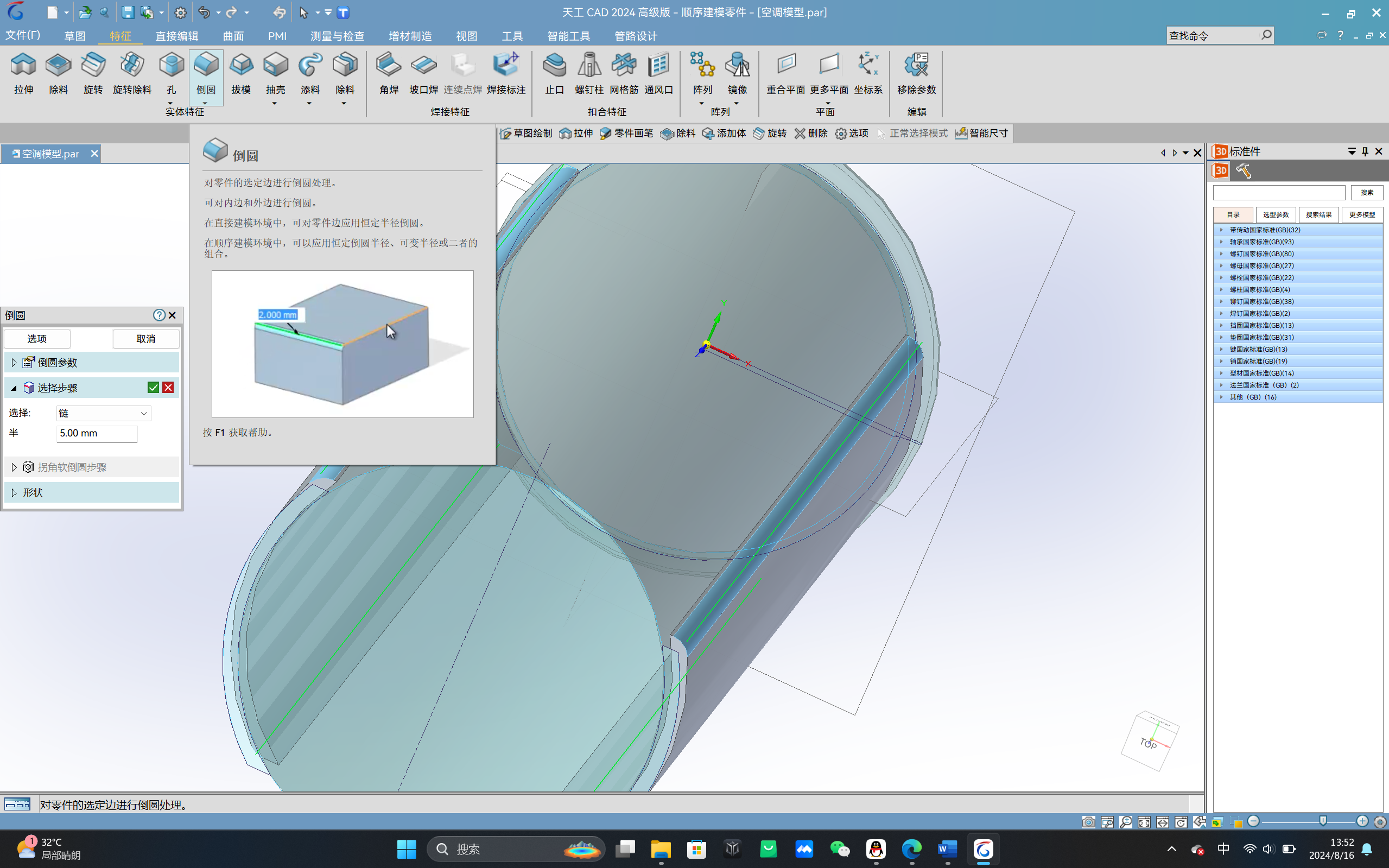Open dropdown arrow under 抽壳 tool
Screen dimensions: 1389x868
[x=274, y=103]
